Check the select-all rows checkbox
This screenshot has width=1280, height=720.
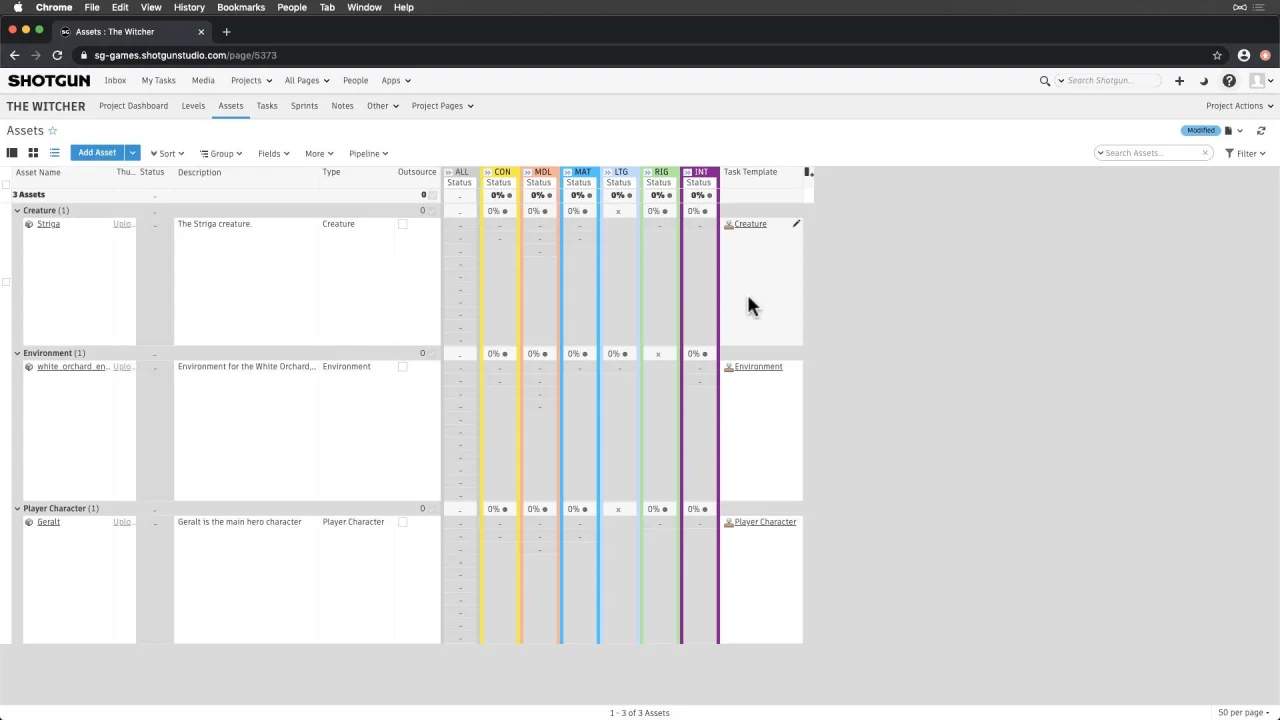click(6, 184)
